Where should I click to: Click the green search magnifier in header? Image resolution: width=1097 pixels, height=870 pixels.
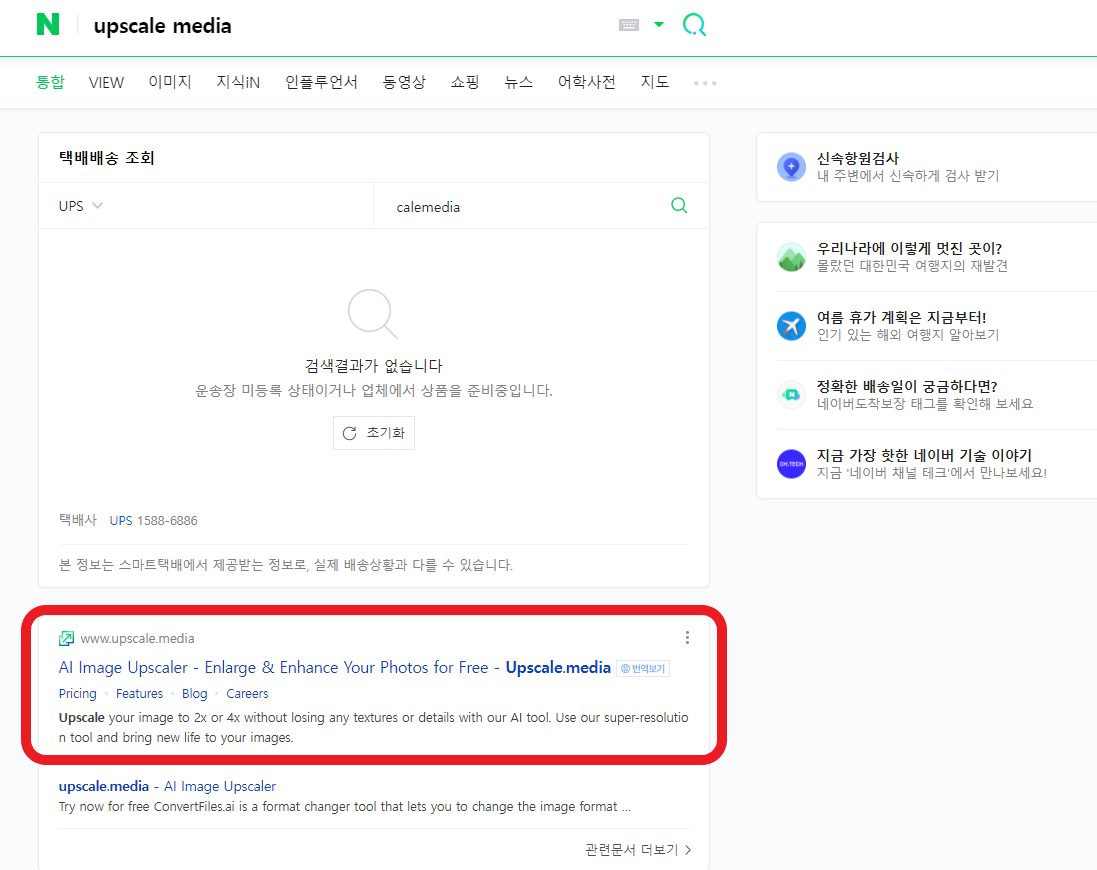(x=694, y=25)
